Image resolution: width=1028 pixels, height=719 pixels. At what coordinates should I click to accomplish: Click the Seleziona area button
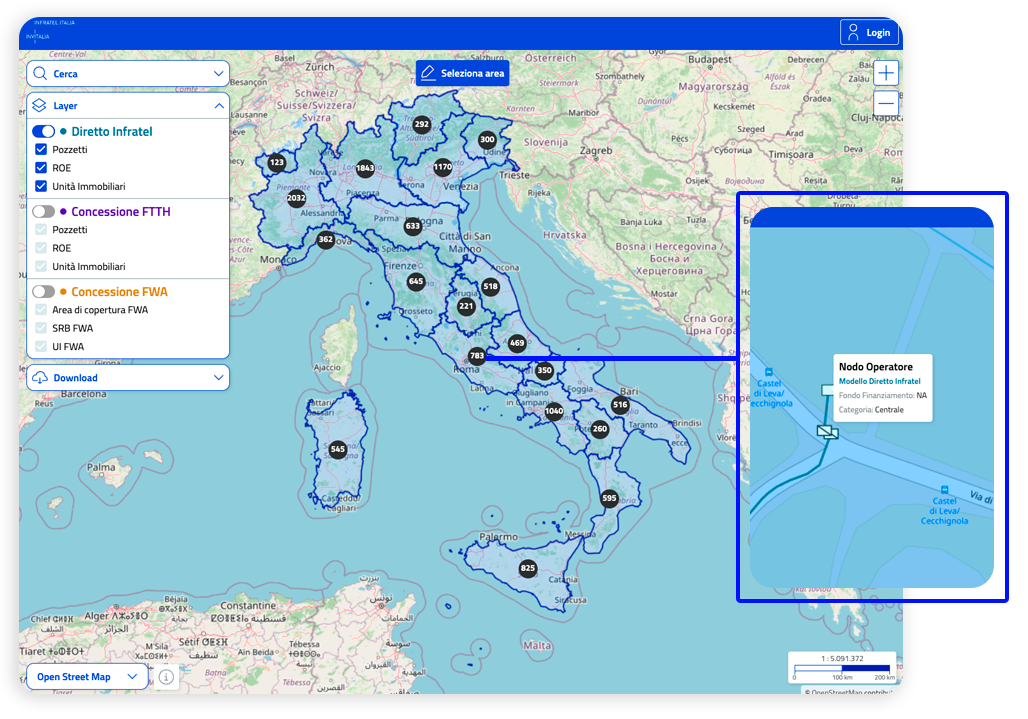[x=462, y=73]
